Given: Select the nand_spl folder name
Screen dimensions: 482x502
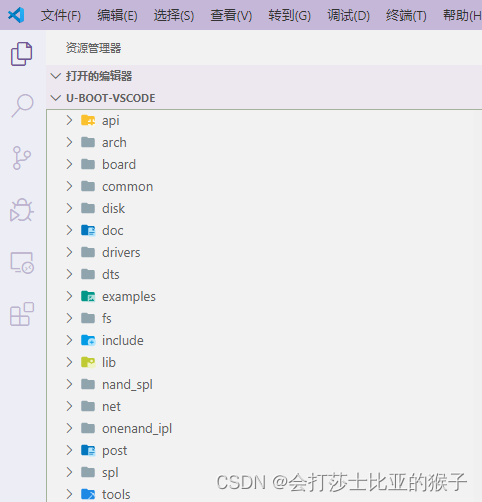Looking at the screenshot, I should pos(127,385).
